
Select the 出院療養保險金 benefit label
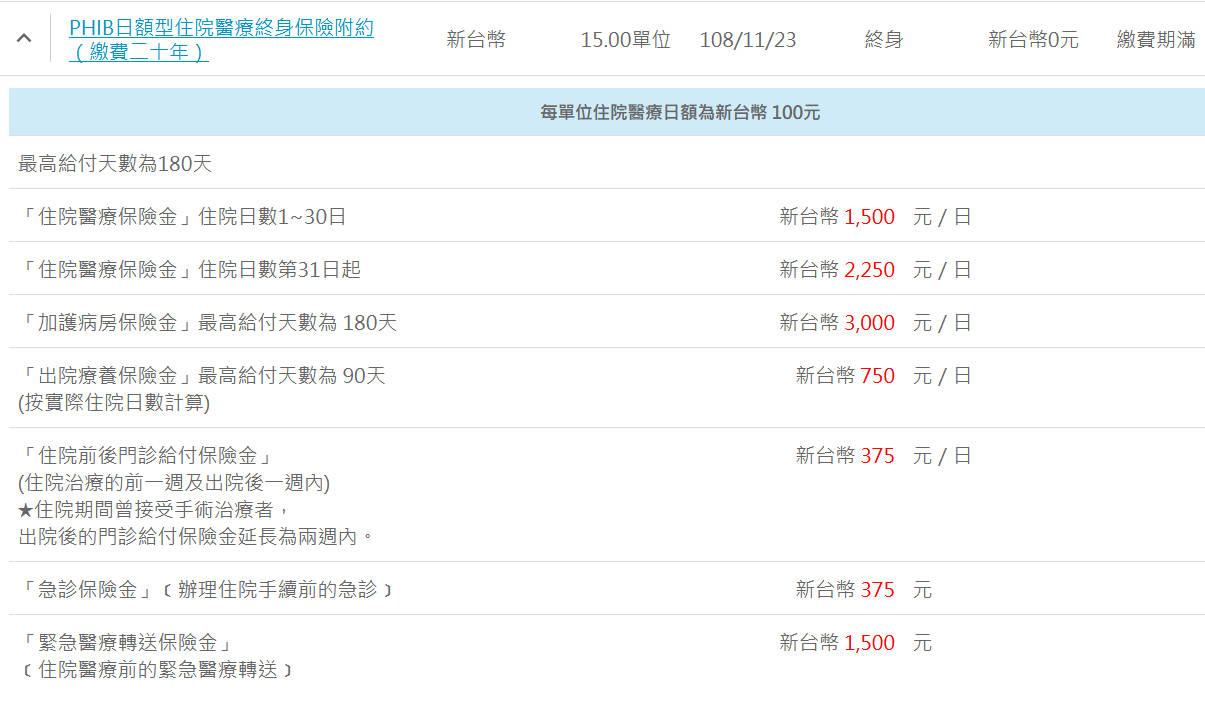[x=202, y=376]
